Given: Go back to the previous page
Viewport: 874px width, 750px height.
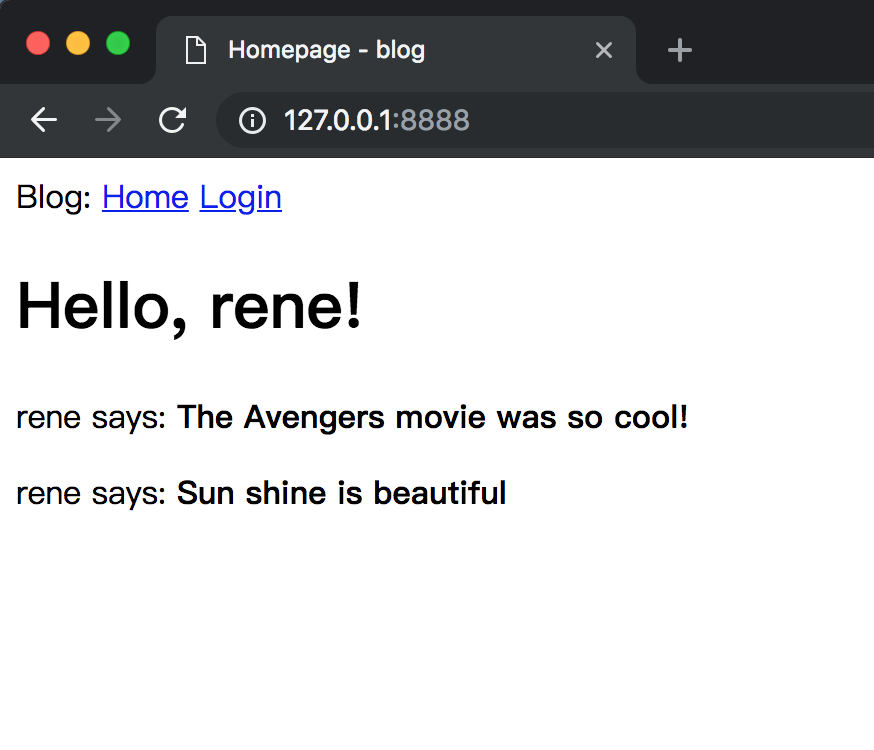Looking at the screenshot, I should [x=44, y=121].
